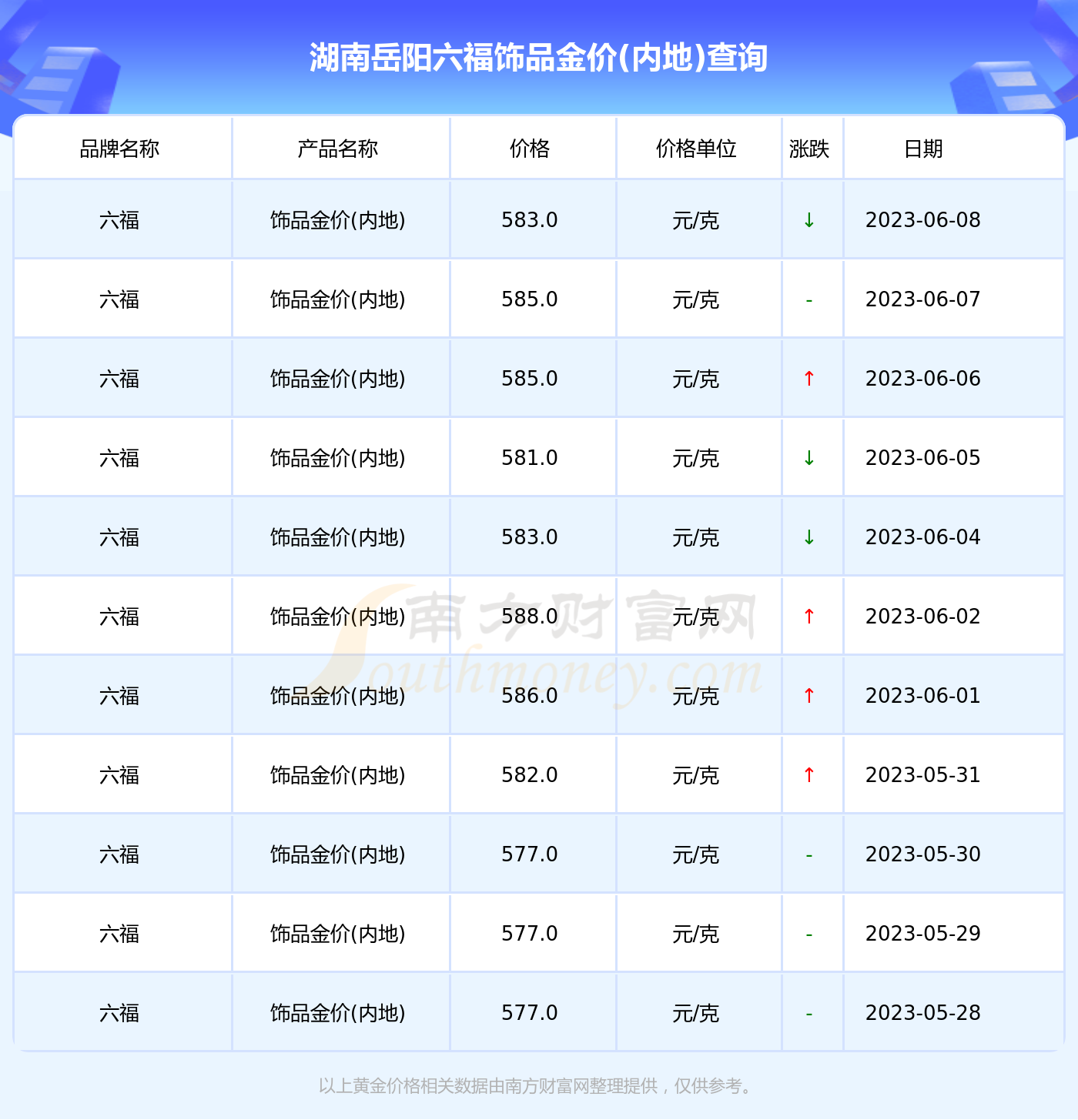Click the price 588.0

click(x=530, y=617)
